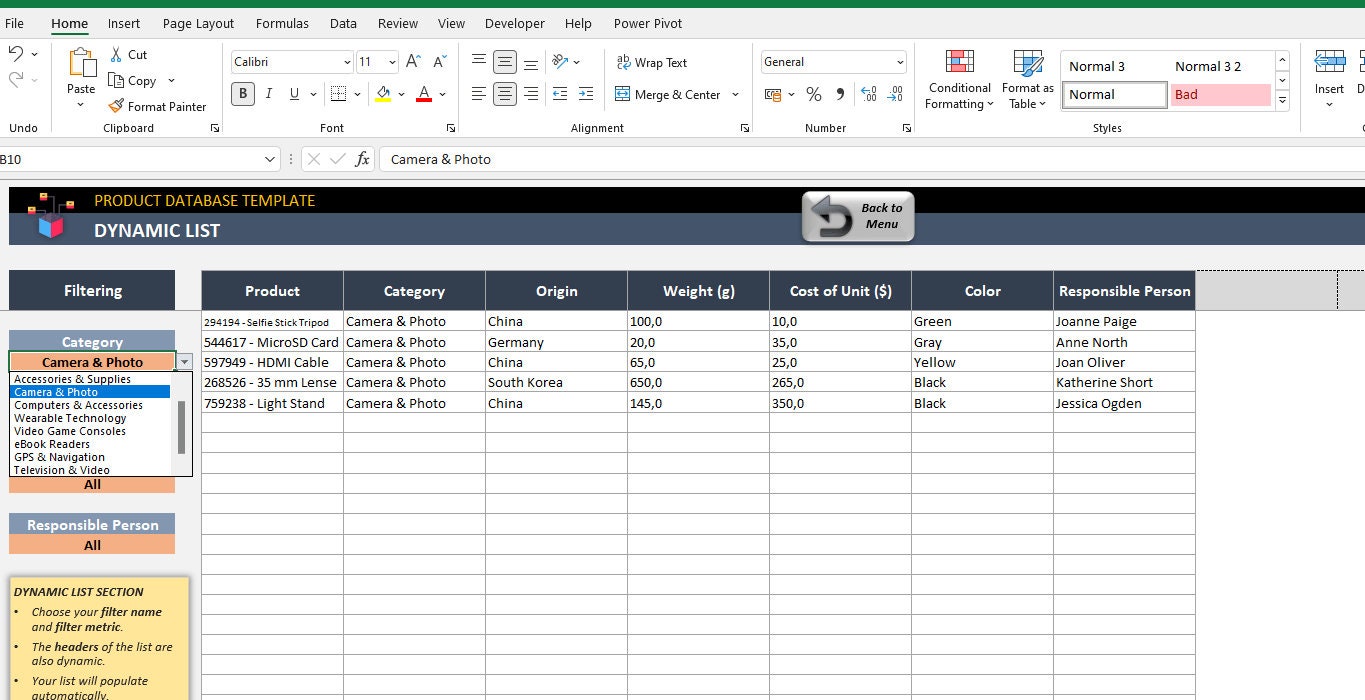1365x700 pixels.
Task: Apply Percent Style number format
Action: coord(814,94)
